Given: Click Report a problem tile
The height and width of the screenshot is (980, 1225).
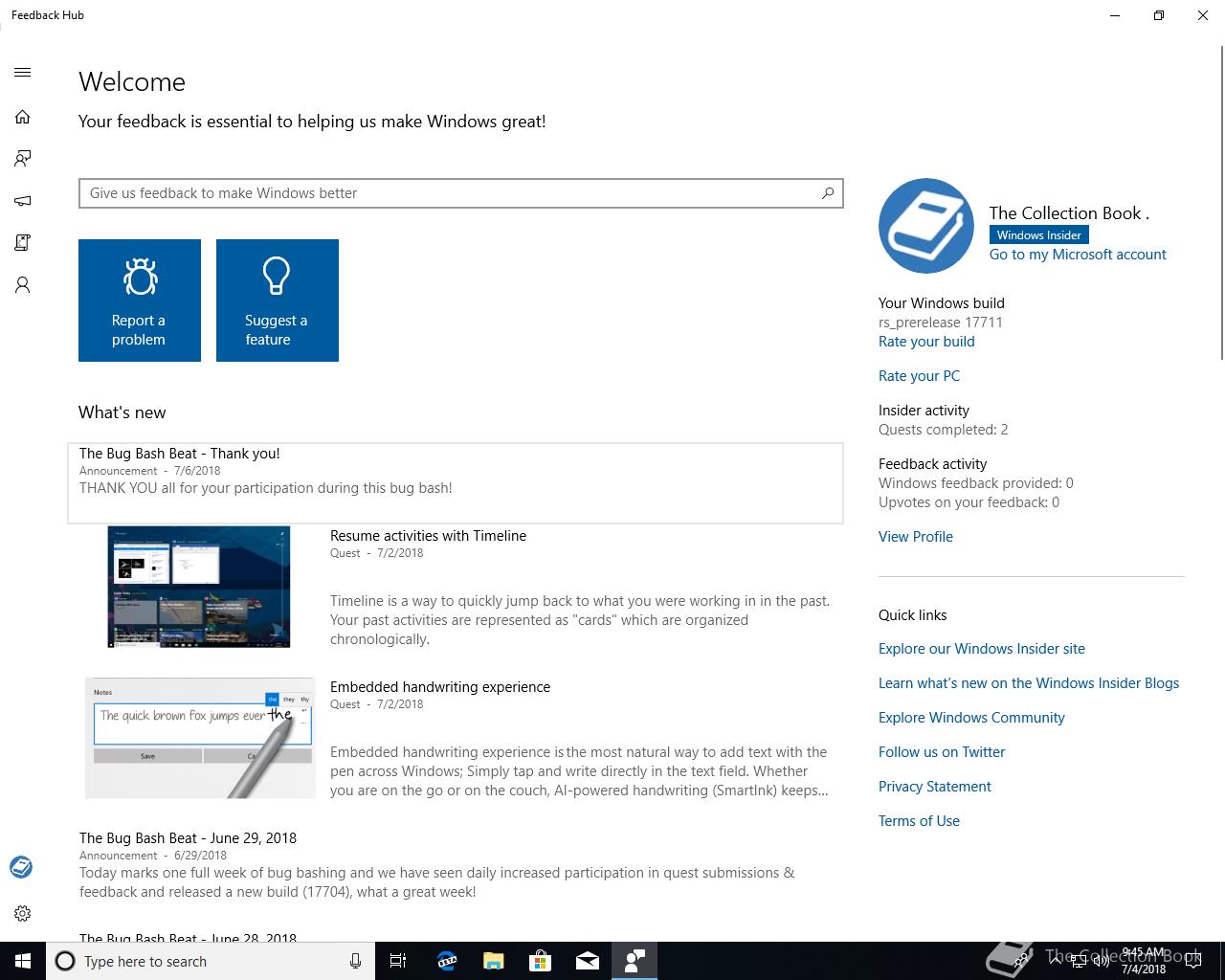Looking at the screenshot, I should coord(140,301).
